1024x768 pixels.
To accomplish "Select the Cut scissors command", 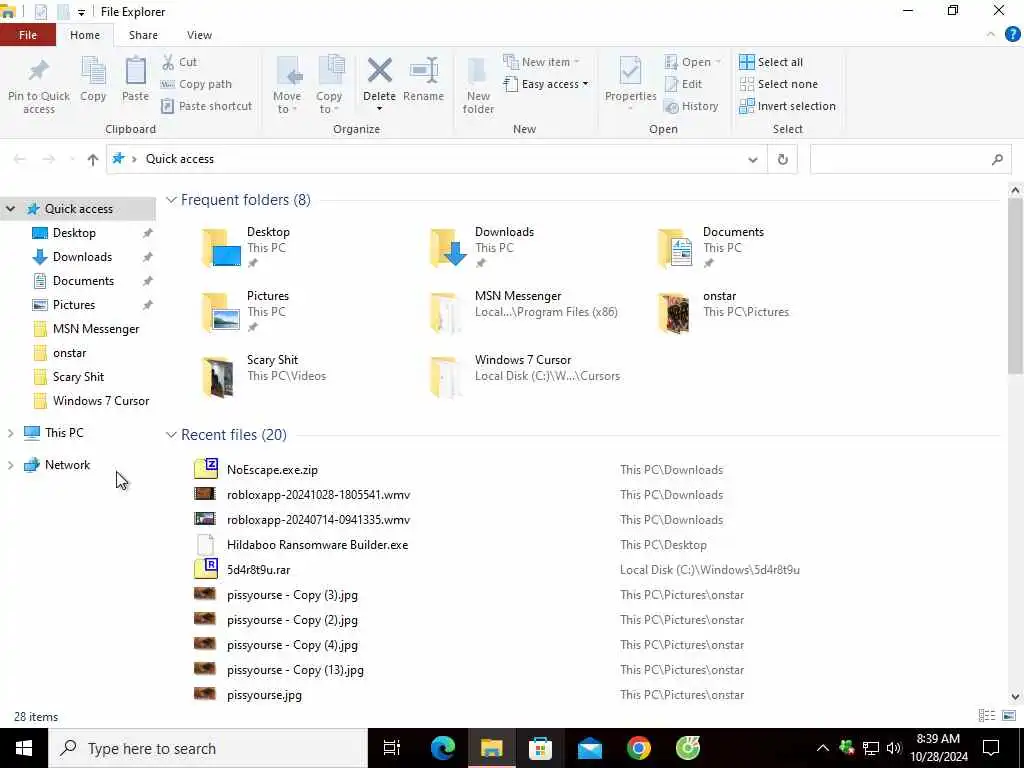I will click(x=179, y=62).
